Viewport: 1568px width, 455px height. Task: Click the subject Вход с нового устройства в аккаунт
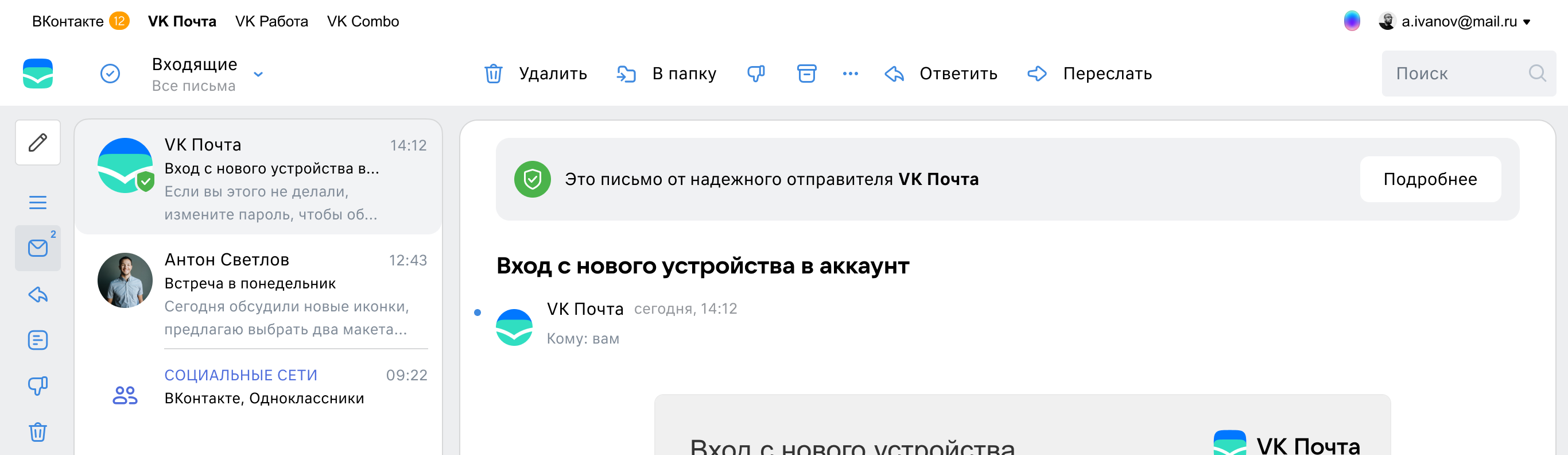[x=703, y=265]
